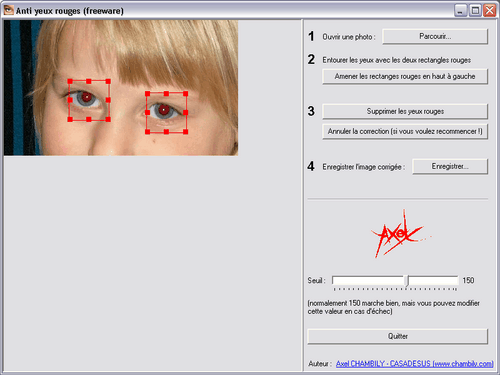The image size is (500, 375).
Task: Click the red pupil inside the right rectangle
Action: point(163,110)
